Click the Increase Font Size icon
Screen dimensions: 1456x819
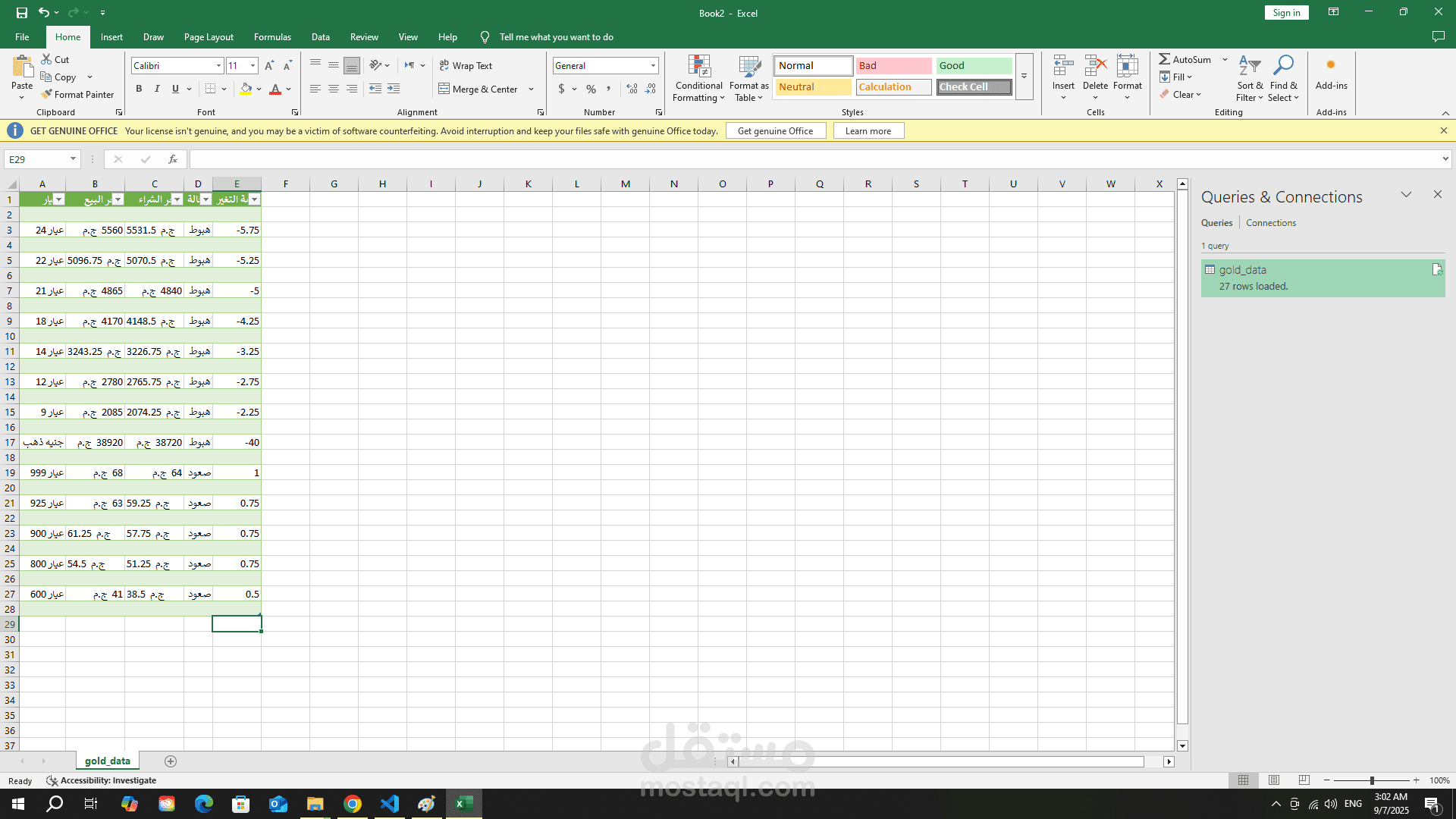tap(269, 66)
